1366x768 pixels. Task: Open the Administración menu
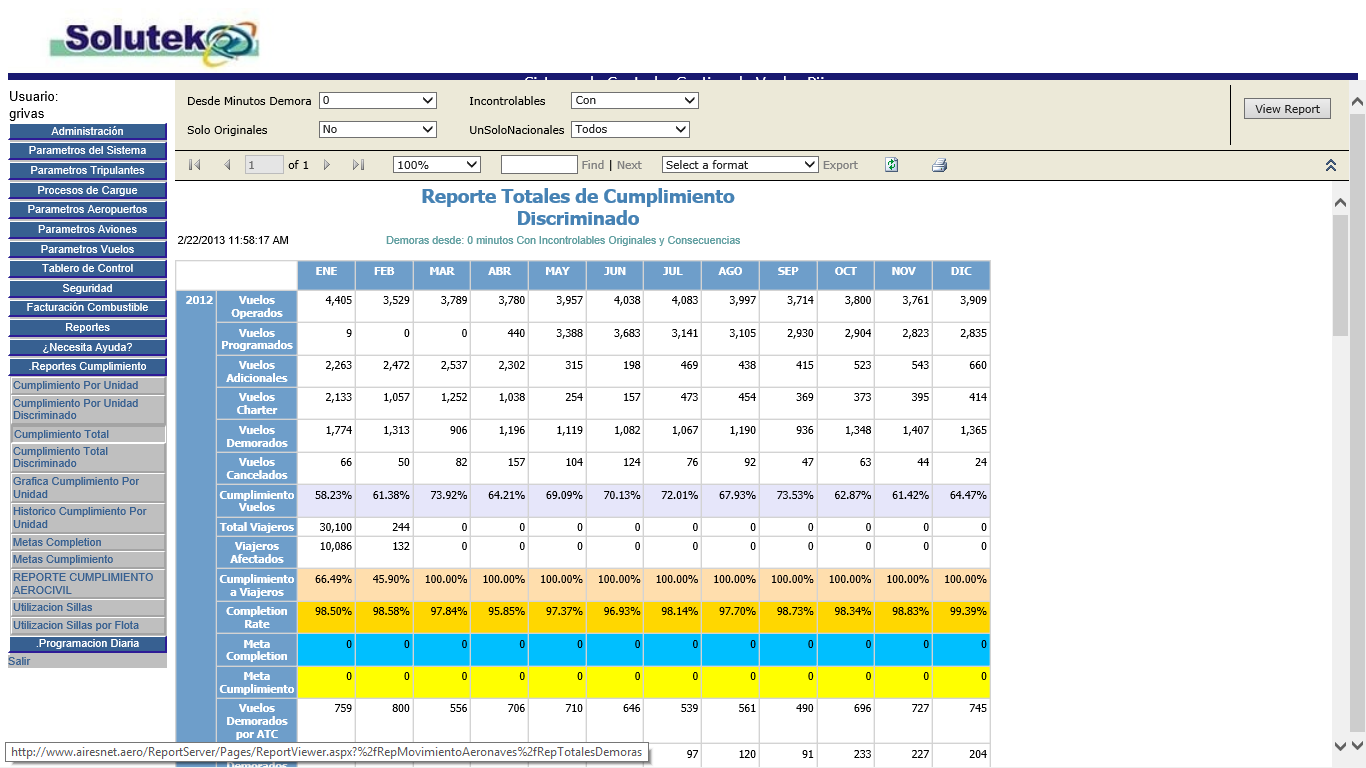pyautogui.click(x=88, y=131)
